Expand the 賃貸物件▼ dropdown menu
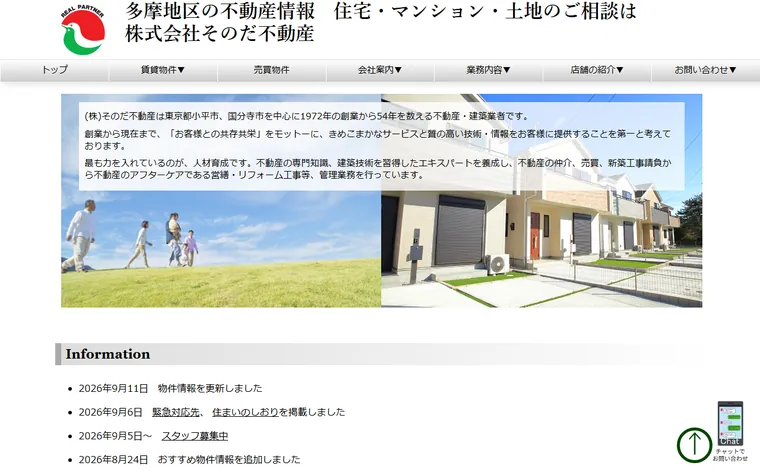Viewport: 760px width, 475px height. coord(163,70)
